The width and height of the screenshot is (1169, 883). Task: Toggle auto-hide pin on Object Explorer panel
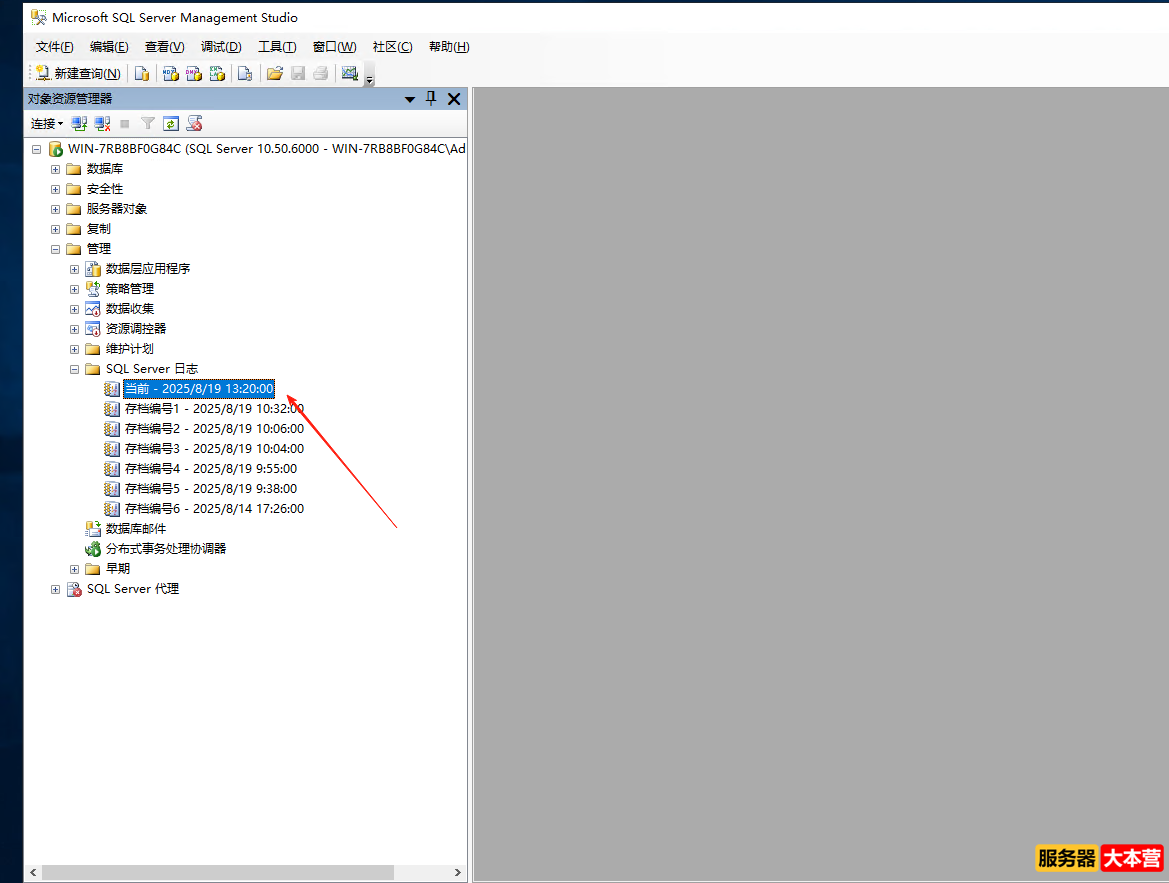pos(430,99)
